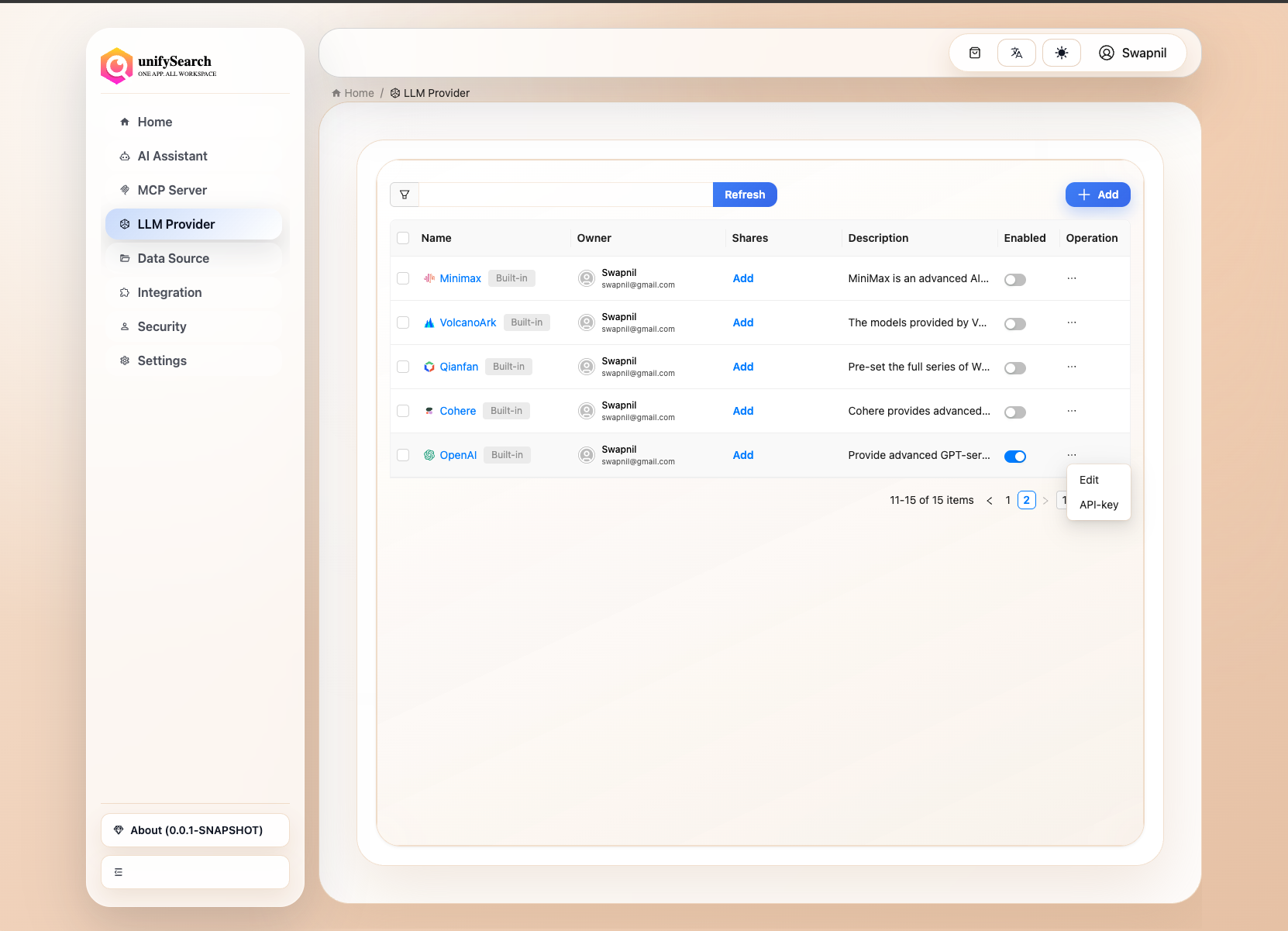The width and height of the screenshot is (1288, 931).
Task: Open the language translation switcher
Action: pos(1016,53)
